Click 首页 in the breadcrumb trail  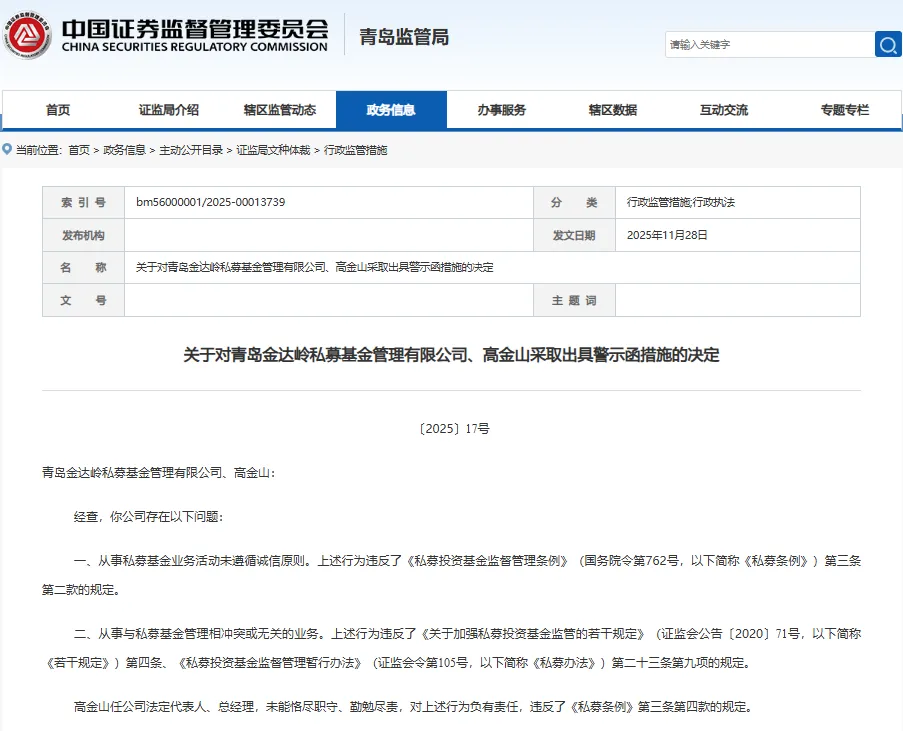tap(79, 150)
